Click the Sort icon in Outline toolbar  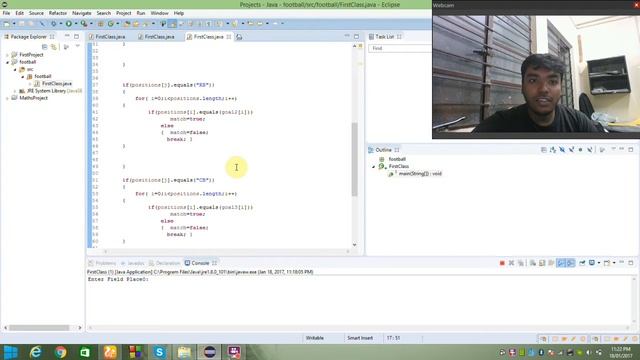coord(553,150)
